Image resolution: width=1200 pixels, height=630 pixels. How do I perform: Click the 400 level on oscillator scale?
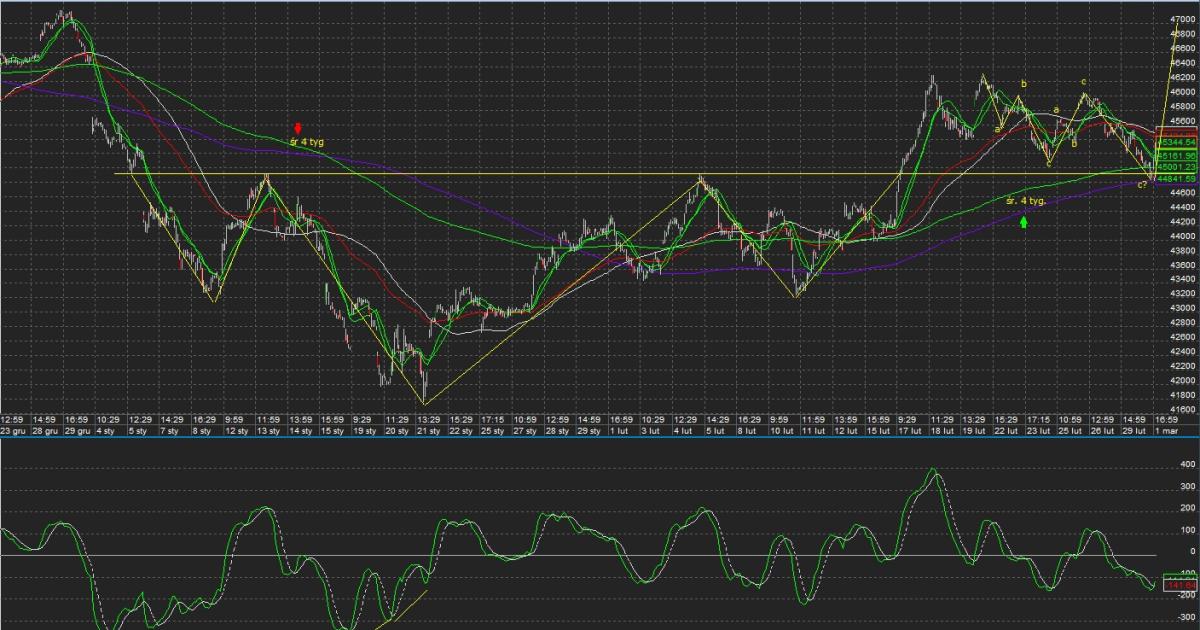[1187, 464]
